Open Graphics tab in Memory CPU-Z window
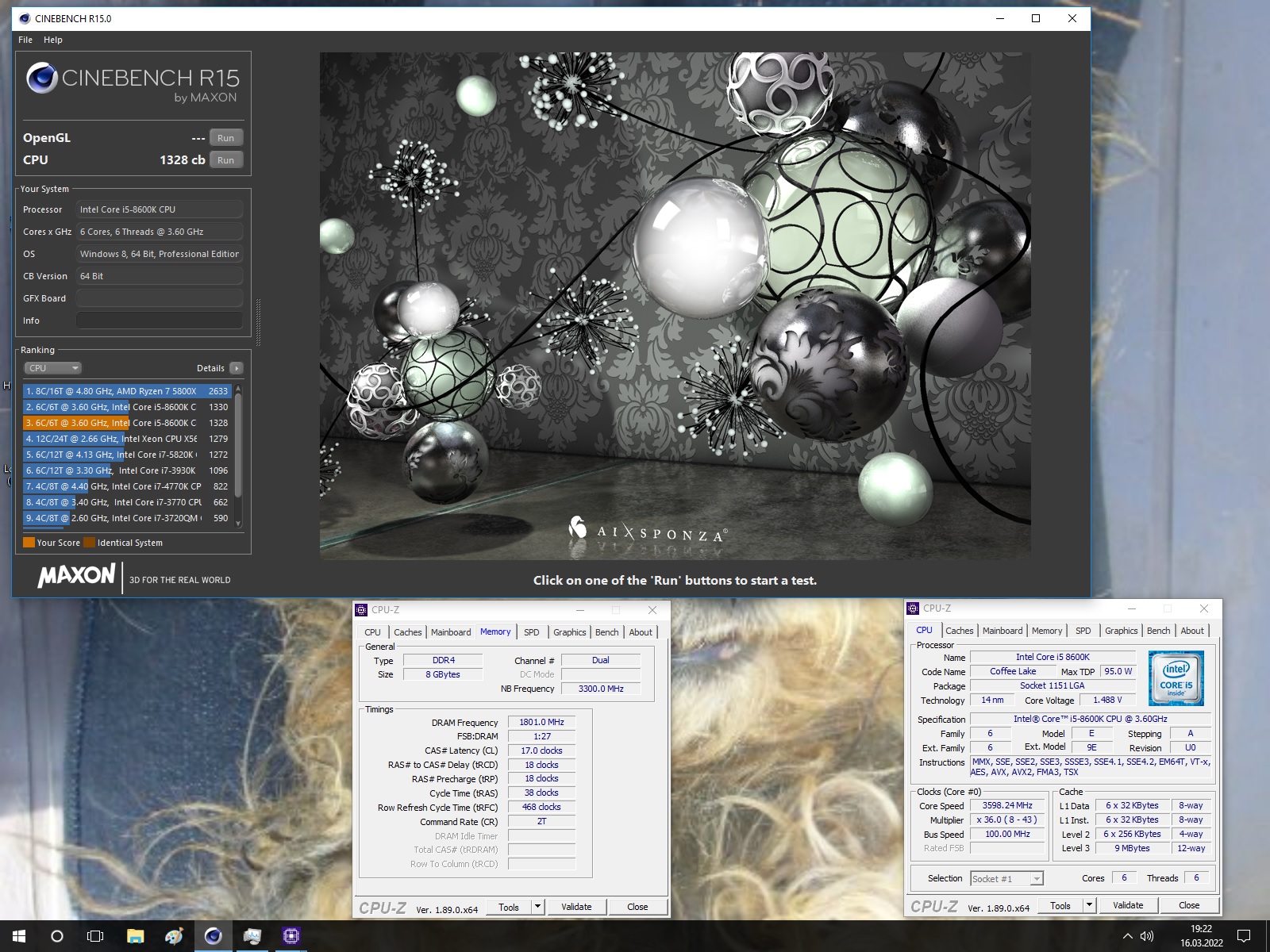 point(570,632)
